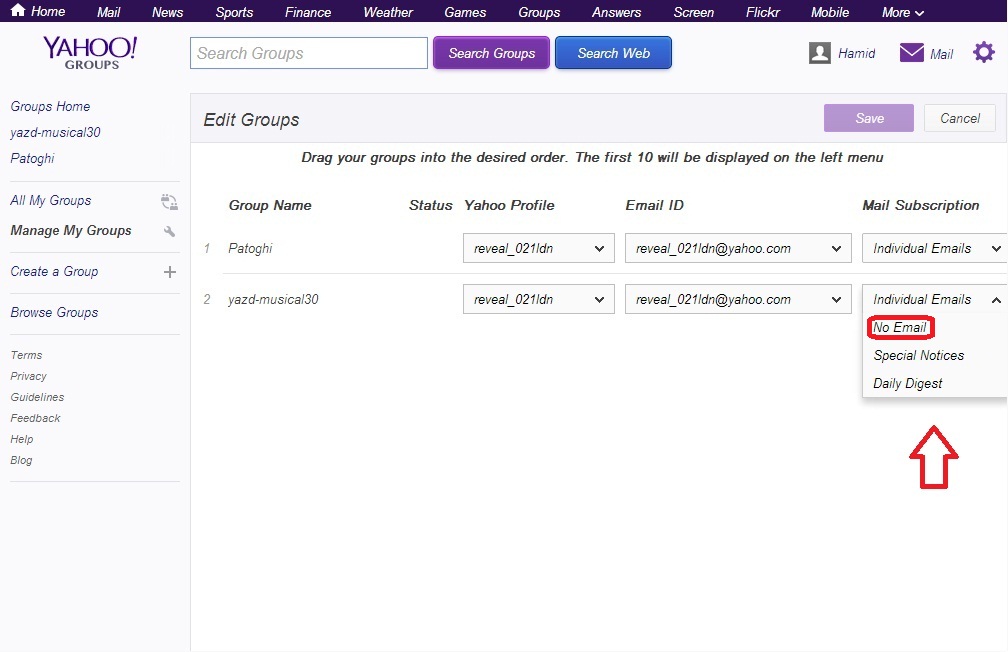
Task: Select No Email option
Action: (x=900, y=327)
